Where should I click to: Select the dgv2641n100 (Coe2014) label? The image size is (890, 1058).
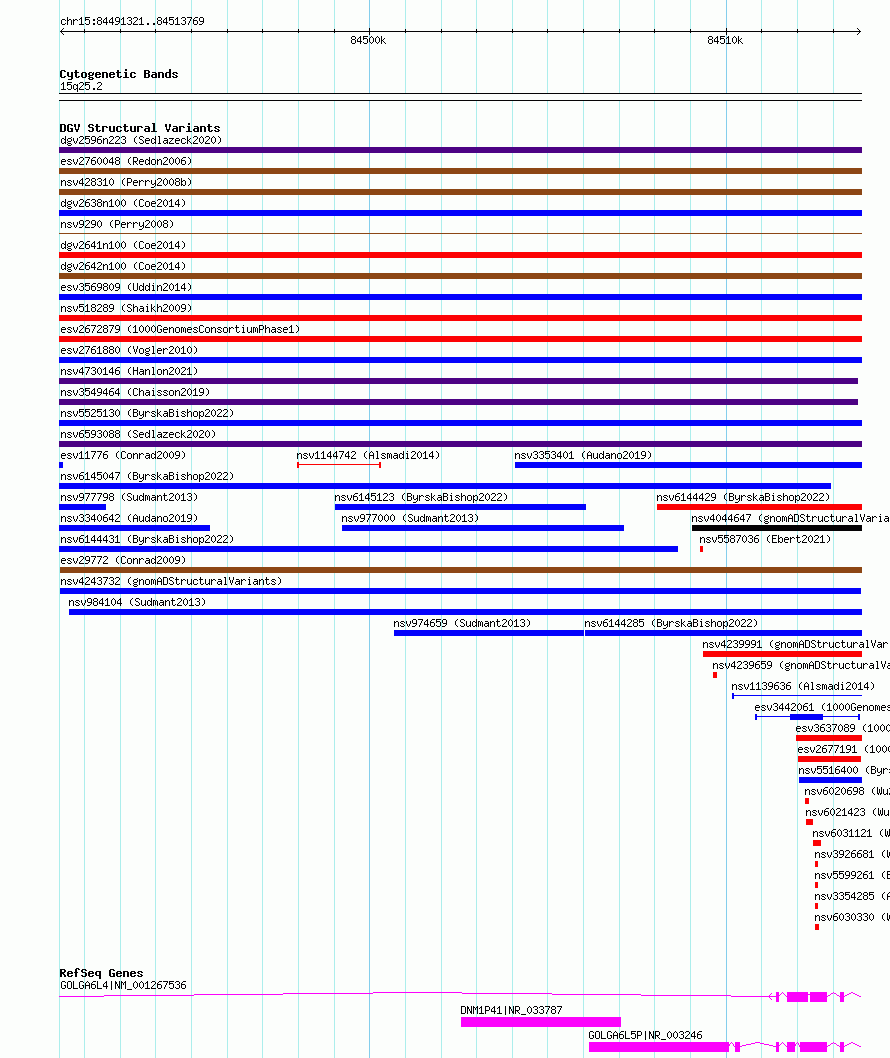click(x=123, y=245)
